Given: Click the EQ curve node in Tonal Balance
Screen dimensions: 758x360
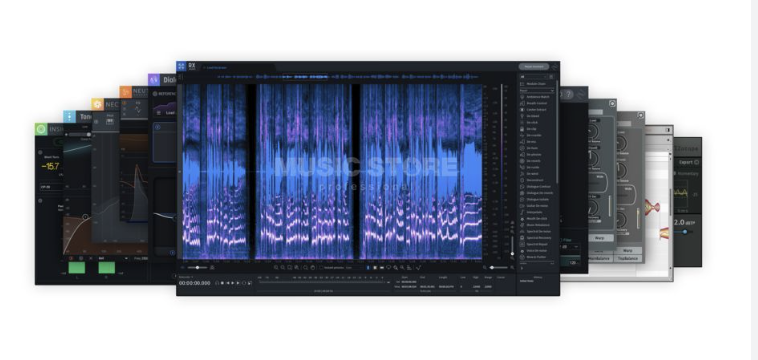Looking at the screenshot, I should tap(86, 217).
